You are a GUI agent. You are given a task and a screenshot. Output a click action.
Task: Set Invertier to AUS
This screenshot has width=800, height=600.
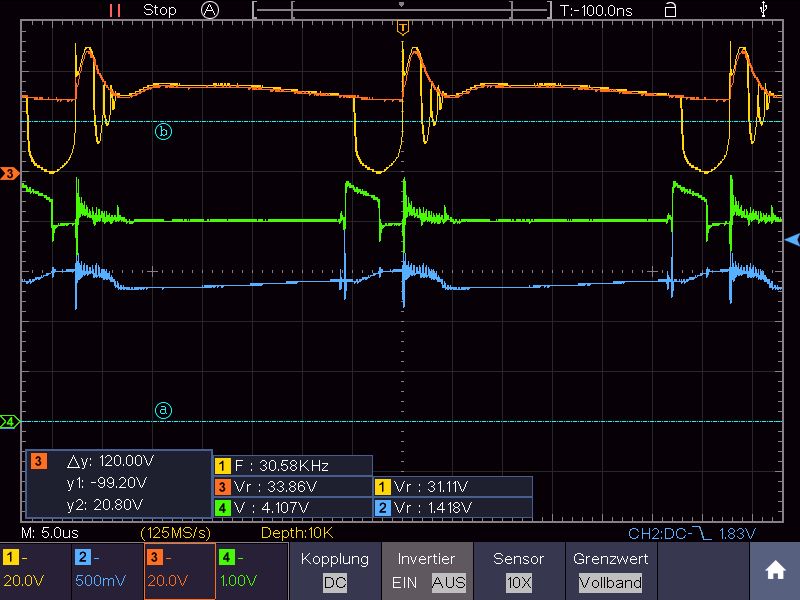[x=448, y=583]
